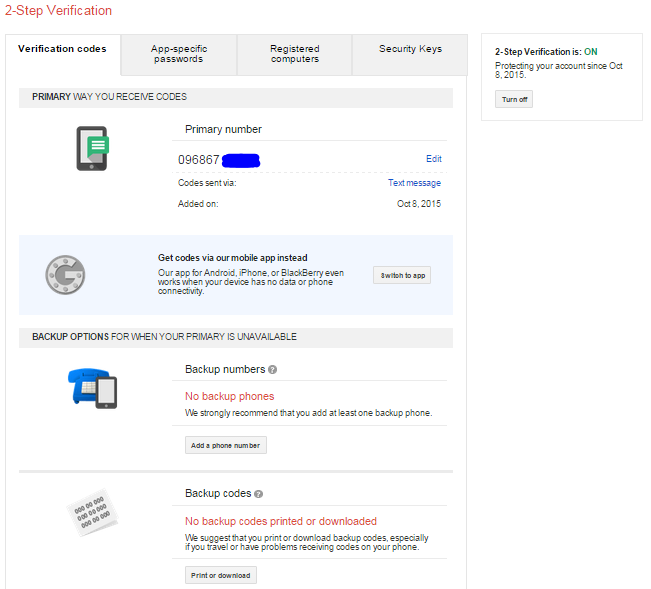The height and width of the screenshot is (589, 651).
Task: Click Print or download backup codes
Action: (x=221, y=575)
